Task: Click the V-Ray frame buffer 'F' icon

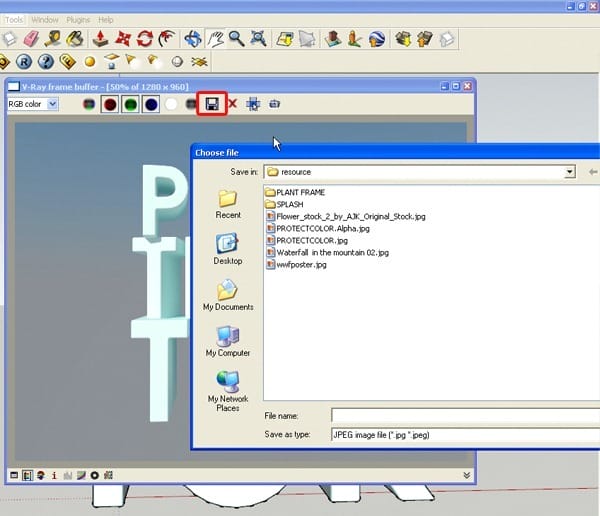Action: click(67, 62)
